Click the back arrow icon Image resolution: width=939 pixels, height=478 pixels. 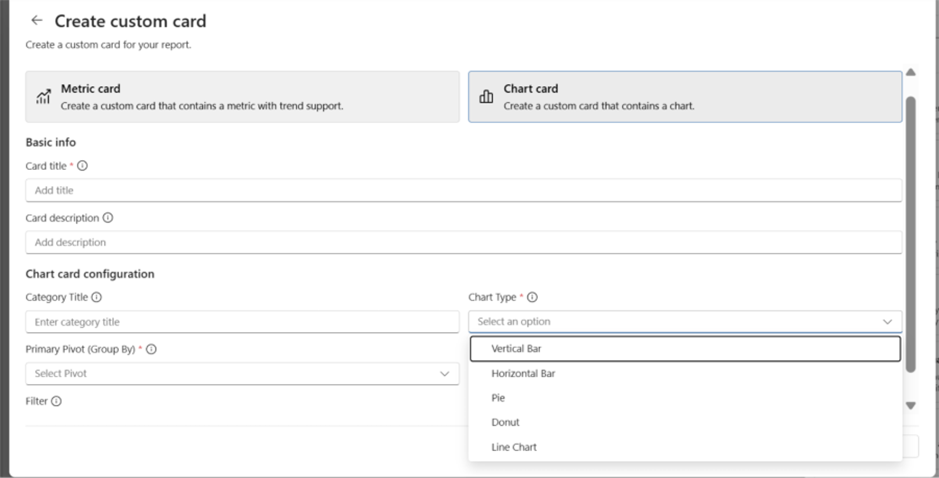click(37, 20)
